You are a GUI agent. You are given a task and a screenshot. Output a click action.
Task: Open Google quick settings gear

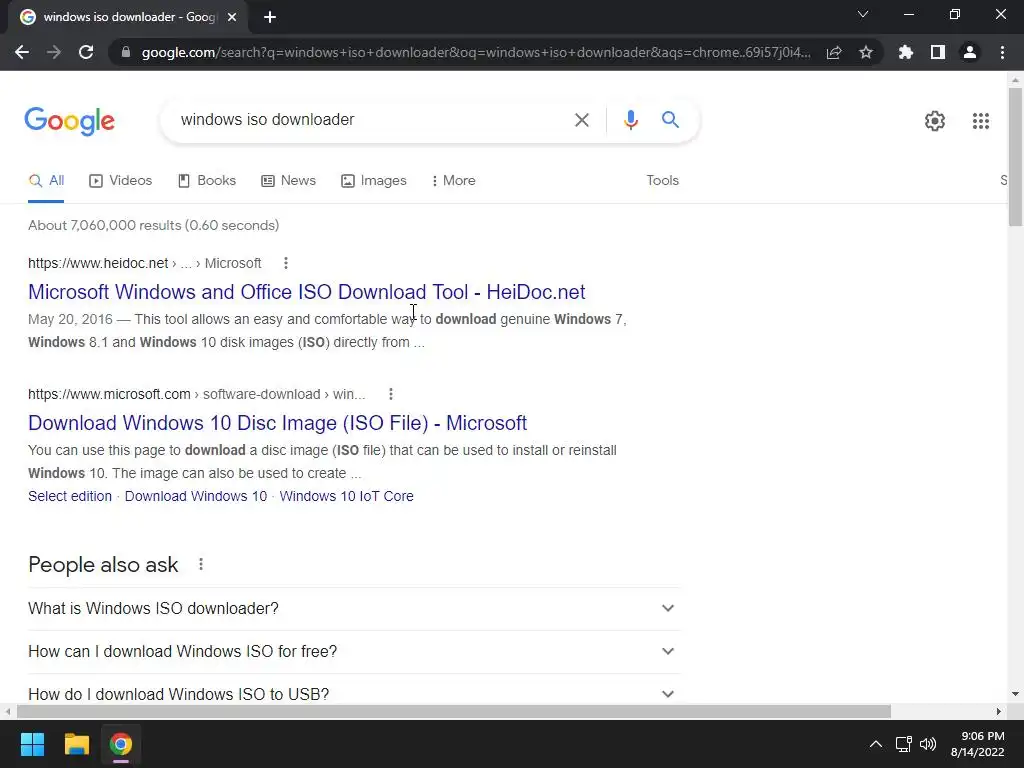click(935, 121)
